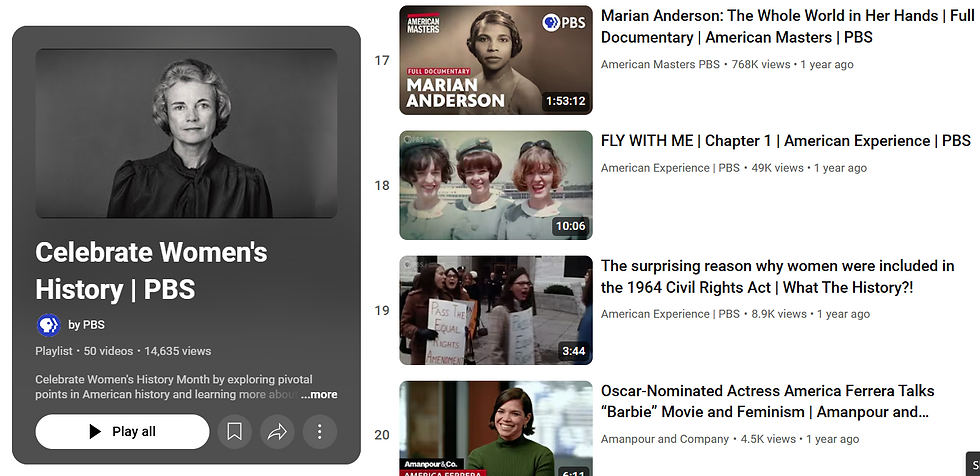Visit the American Masters PBS channel
980x476 pixels.
[x=660, y=64]
